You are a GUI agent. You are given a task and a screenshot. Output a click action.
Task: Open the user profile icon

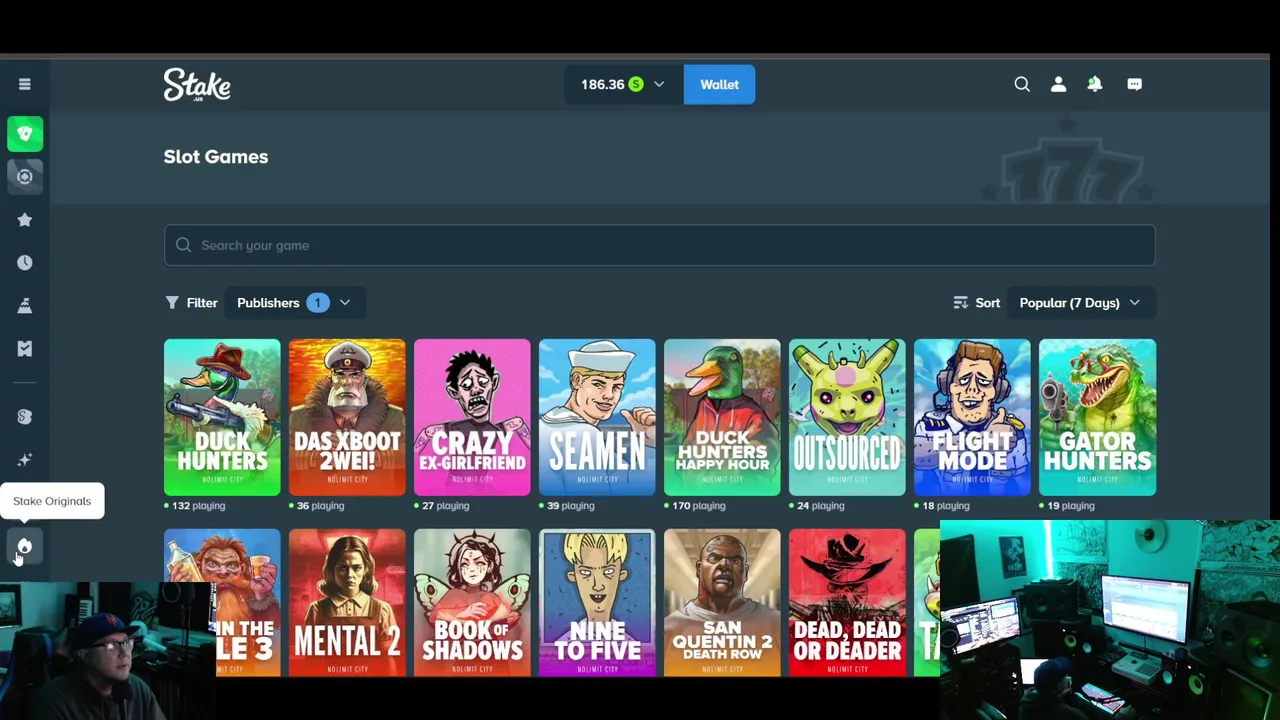pyautogui.click(x=1058, y=85)
